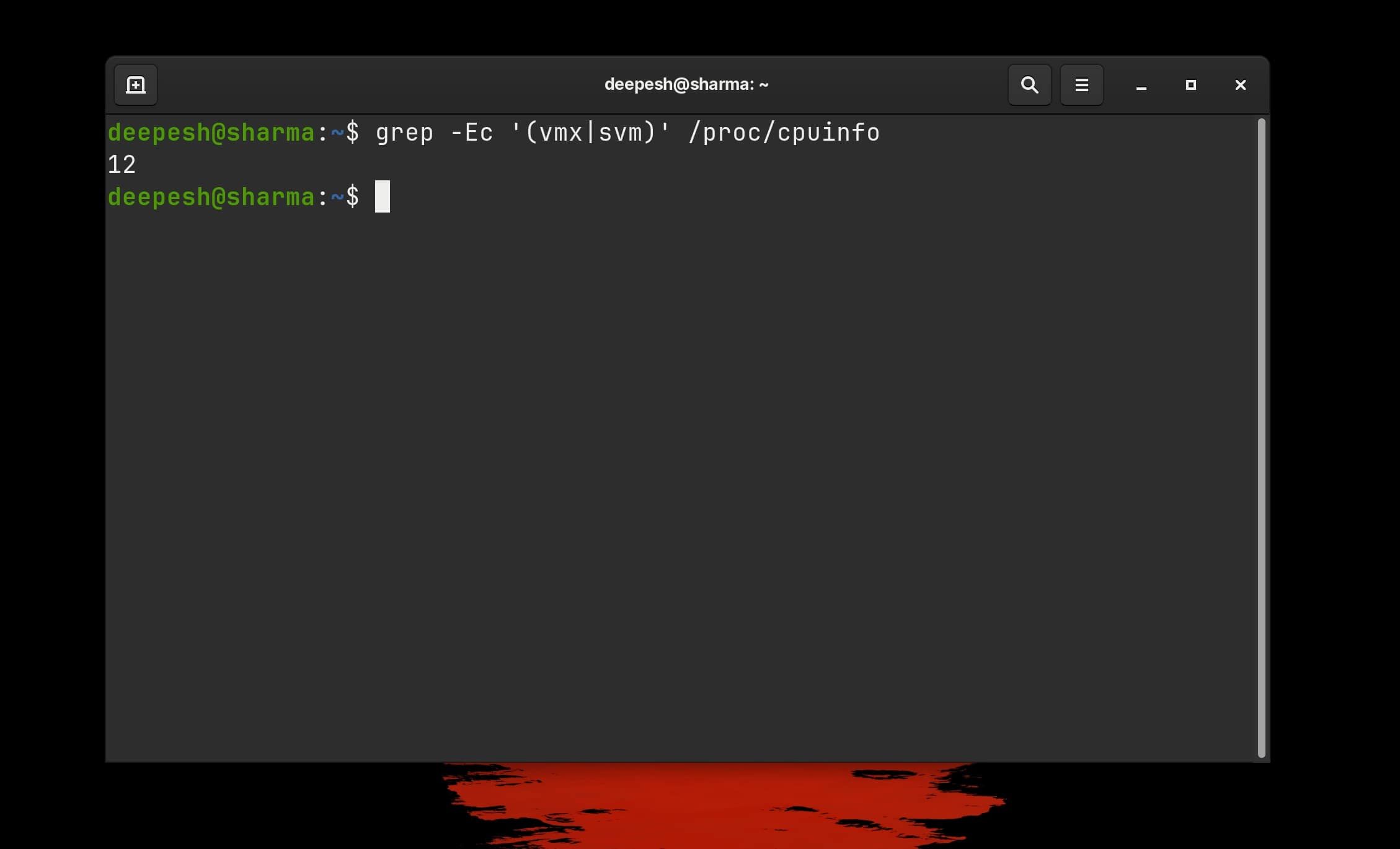Screen dimensions: 1400x849
Task: Click the green deepesh@sharma prompt text
Action: 211,132
